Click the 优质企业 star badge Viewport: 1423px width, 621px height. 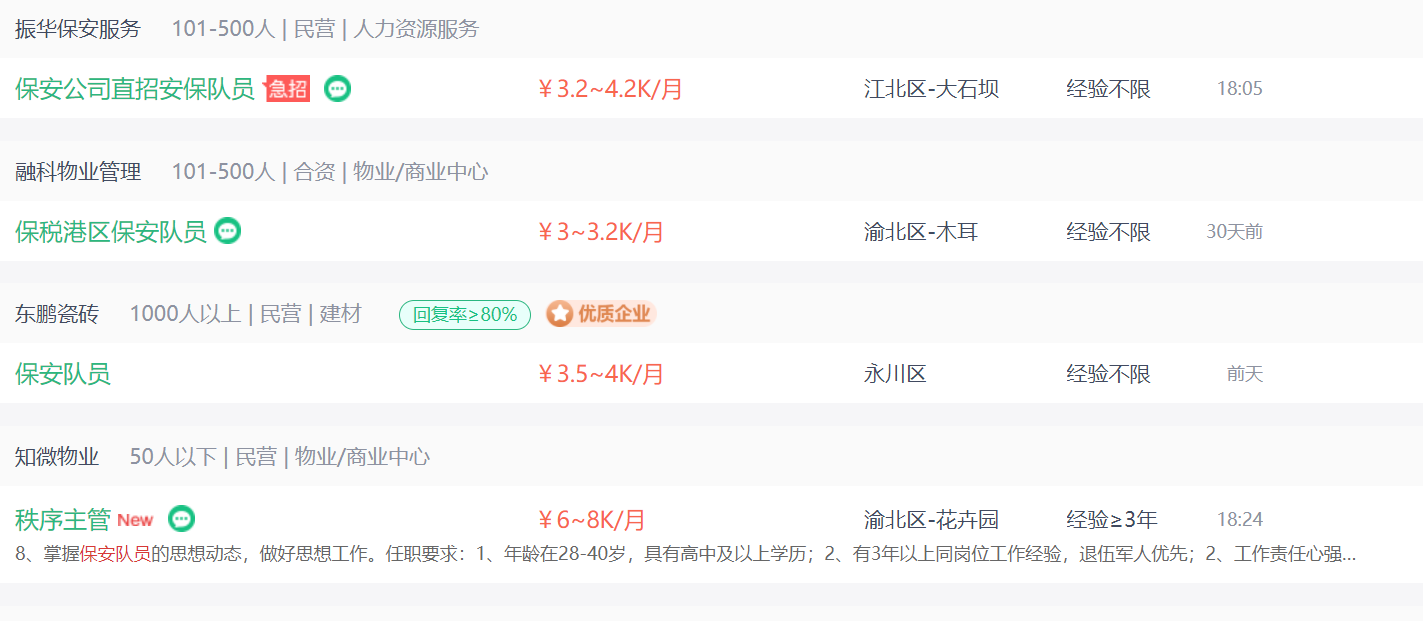600,314
